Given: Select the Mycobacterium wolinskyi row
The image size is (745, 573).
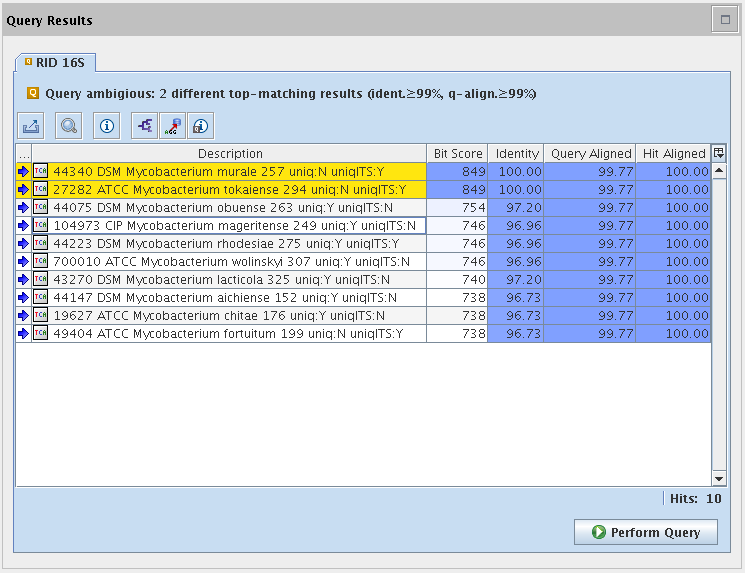Looking at the screenshot, I should click(230, 262).
